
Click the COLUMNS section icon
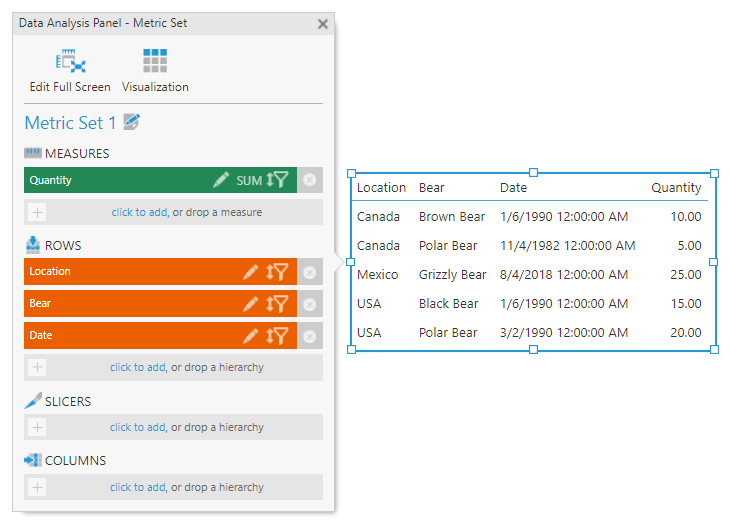coord(33,460)
